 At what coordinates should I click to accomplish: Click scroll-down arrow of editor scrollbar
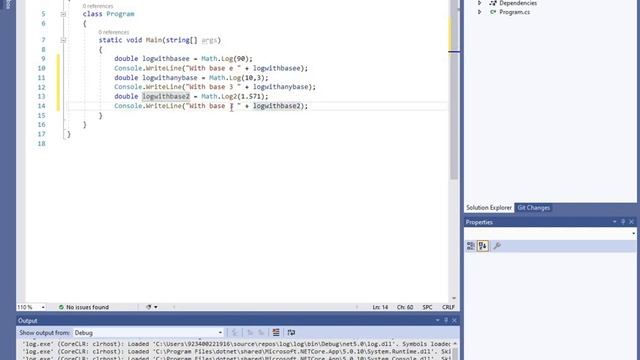pos(453,298)
